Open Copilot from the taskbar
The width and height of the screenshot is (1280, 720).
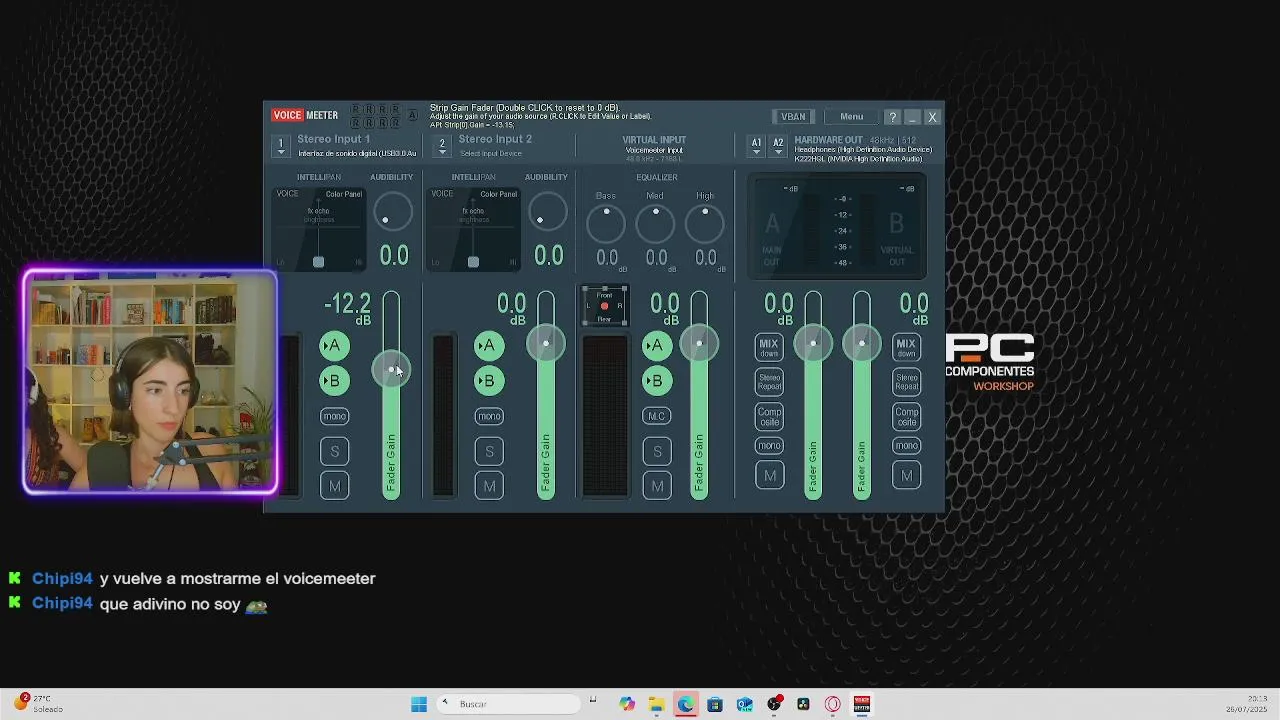click(626, 704)
